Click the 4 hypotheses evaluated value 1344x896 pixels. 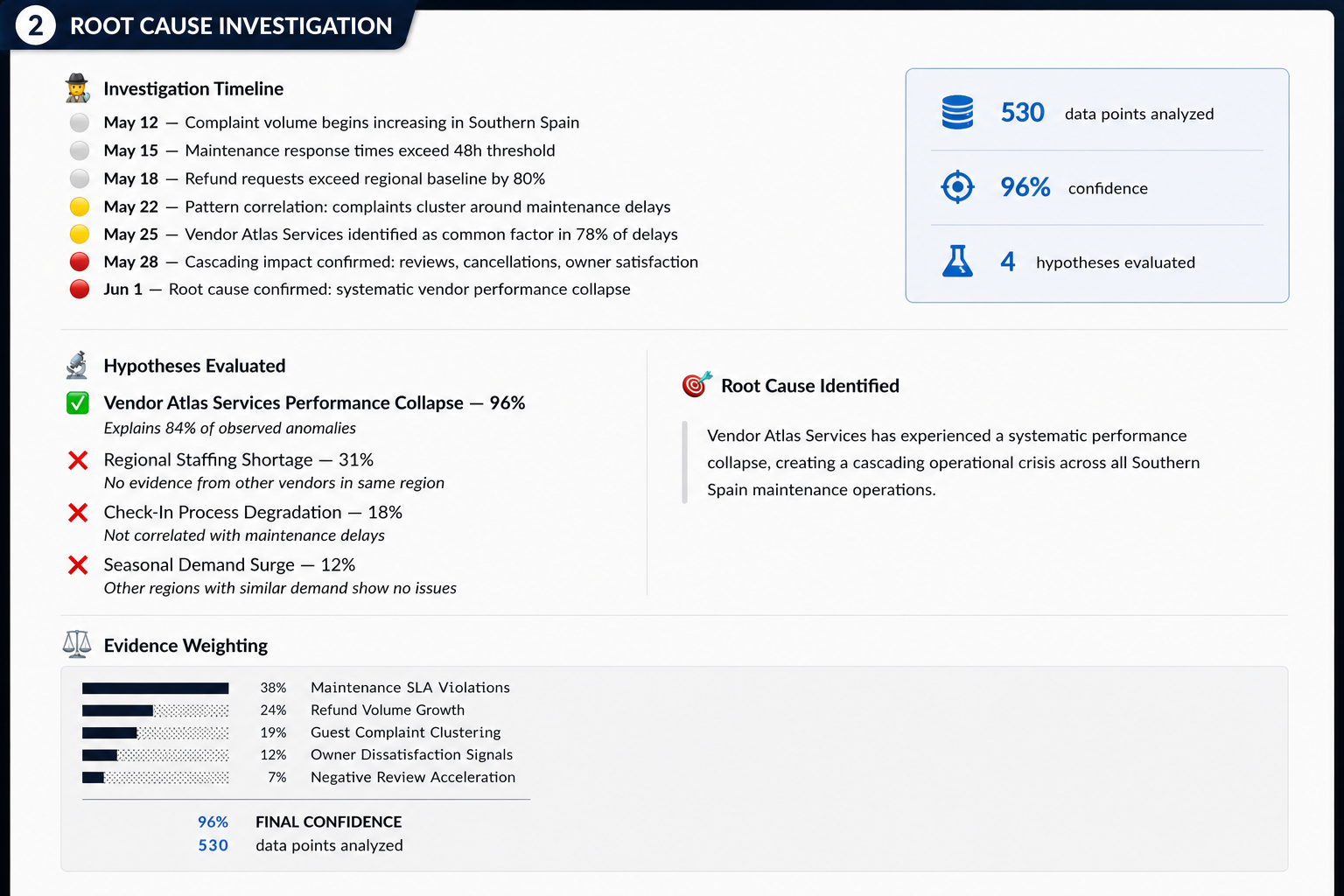pyautogui.click(x=1008, y=261)
